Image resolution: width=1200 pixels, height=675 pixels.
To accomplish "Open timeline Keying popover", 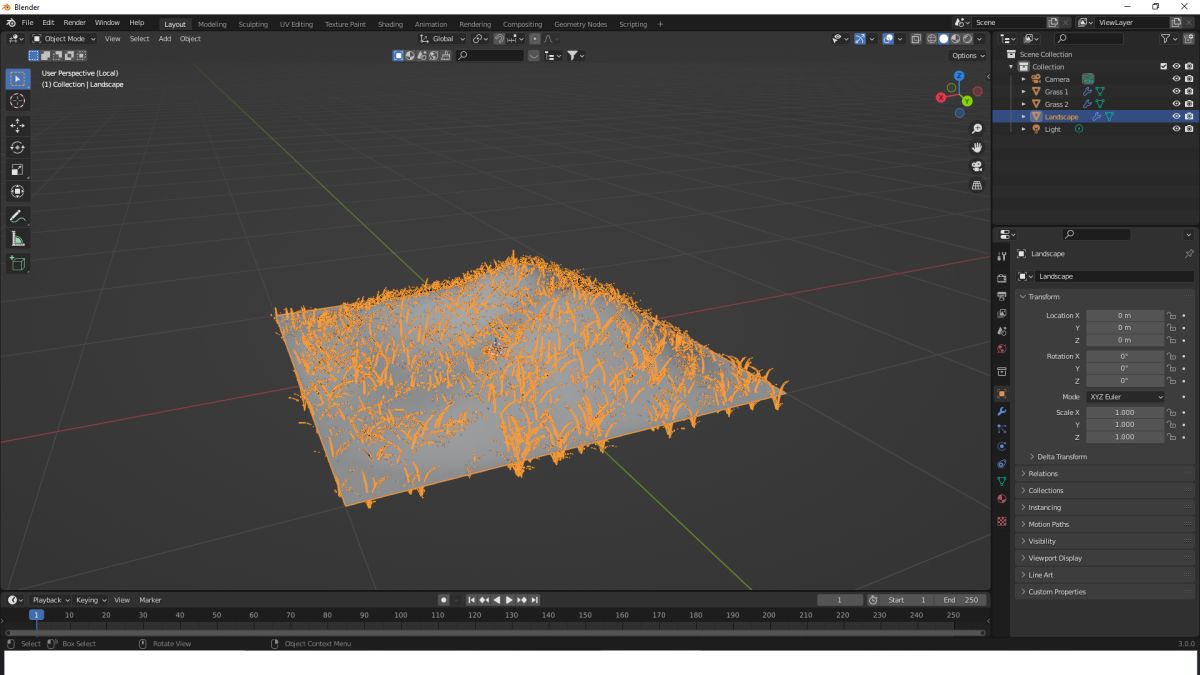I will click(x=90, y=600).
